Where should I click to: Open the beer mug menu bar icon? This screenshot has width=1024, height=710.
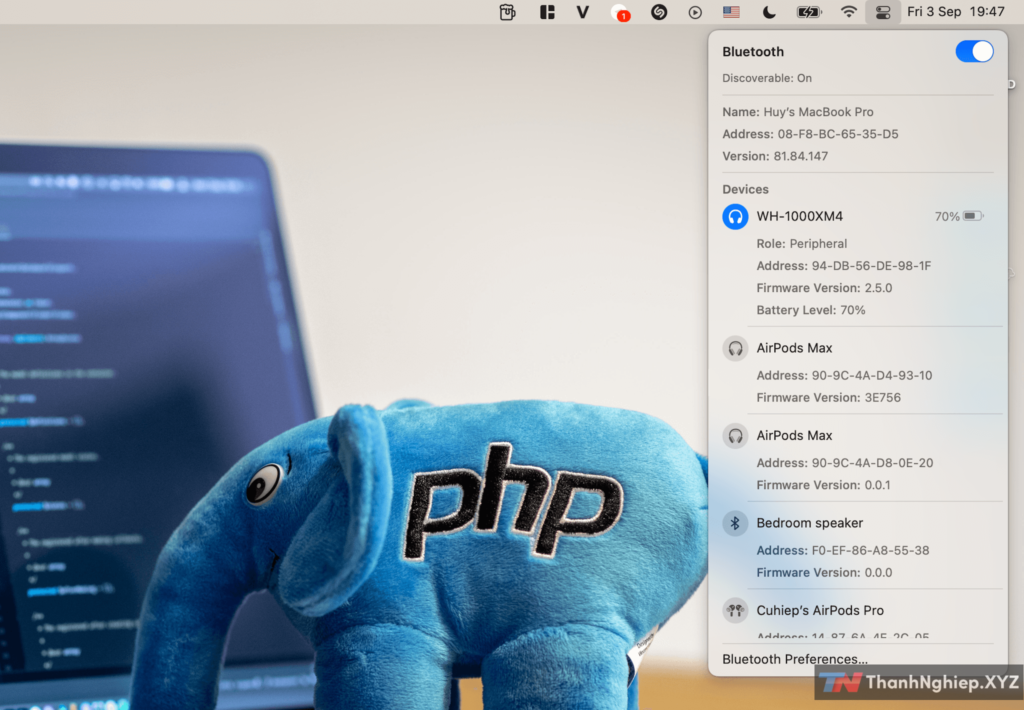coord(508,12)
